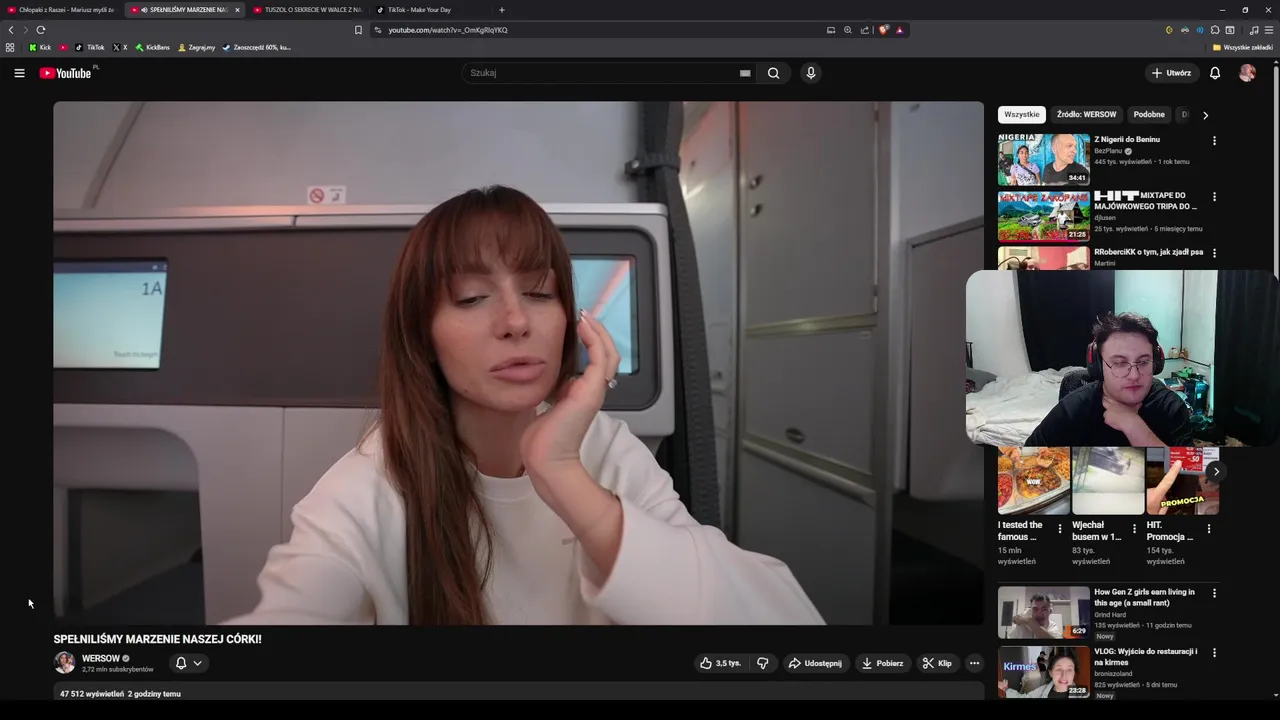Open the media control music note icon

tap(1254, 30)
